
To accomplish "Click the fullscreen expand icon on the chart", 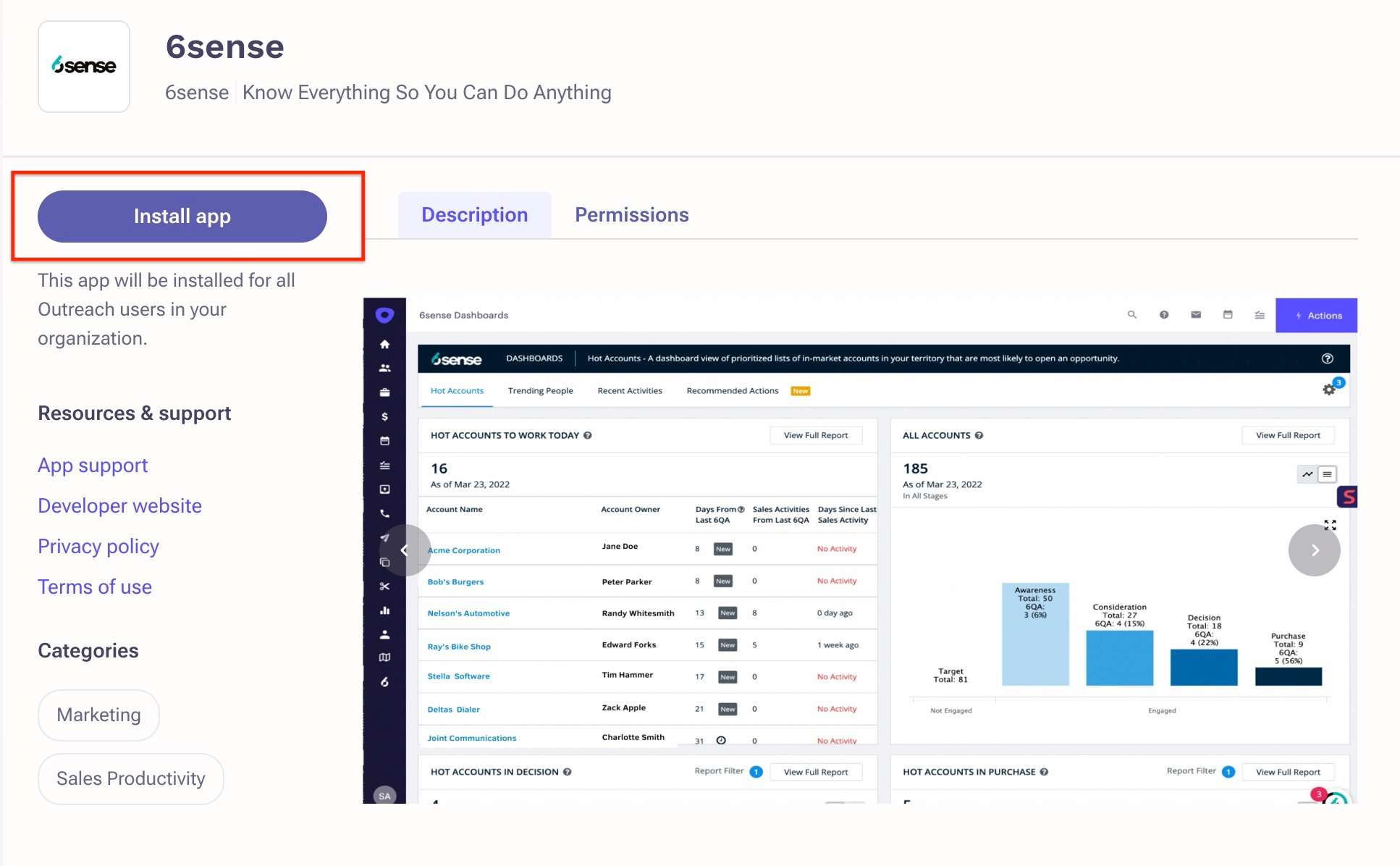I will (1330, 525).
